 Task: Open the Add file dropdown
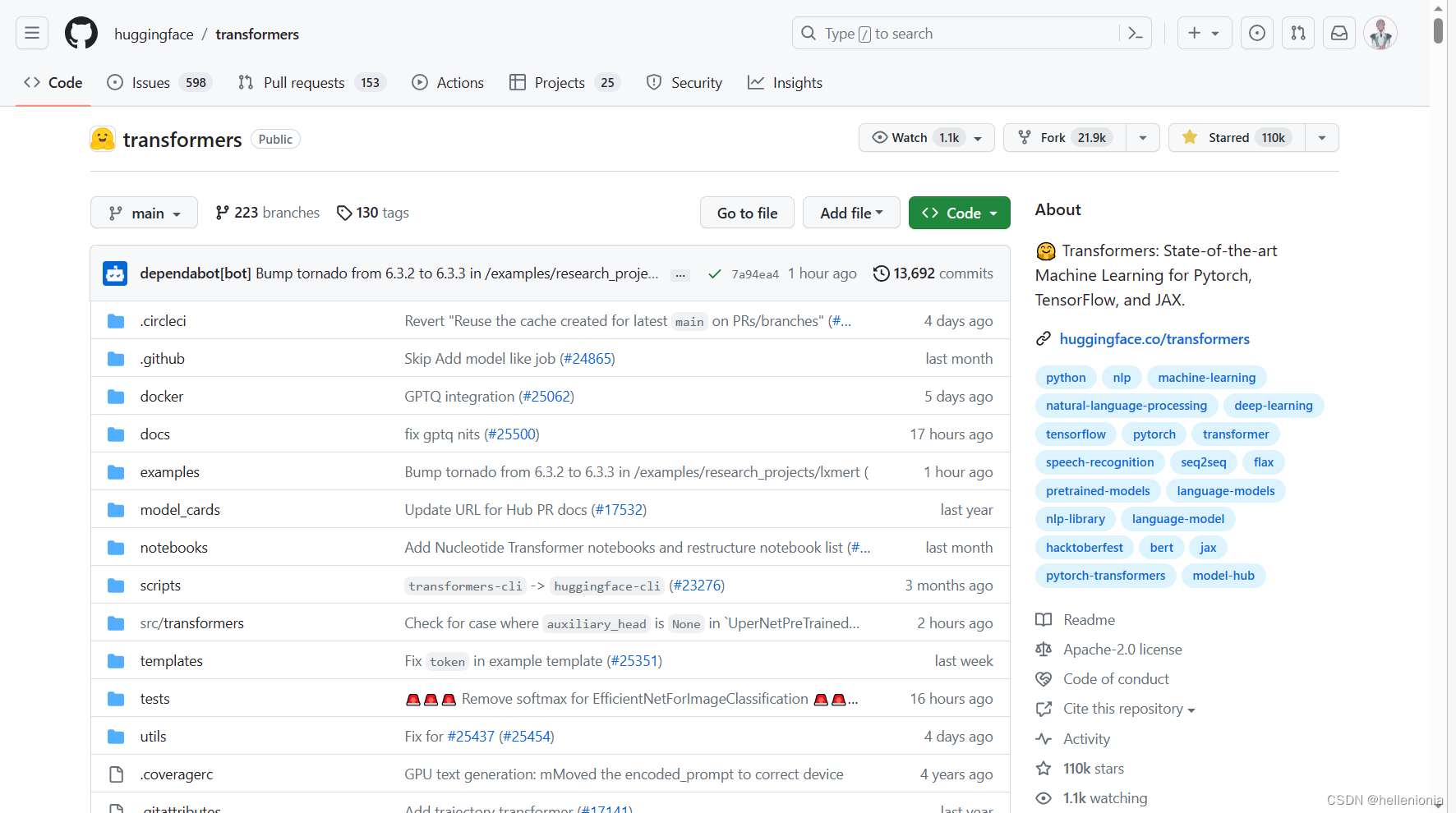click(851, 213)
